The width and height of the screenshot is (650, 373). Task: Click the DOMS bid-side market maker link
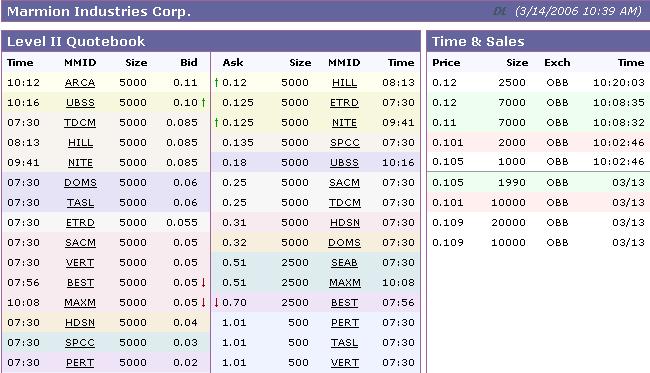(x=80, y=183)
